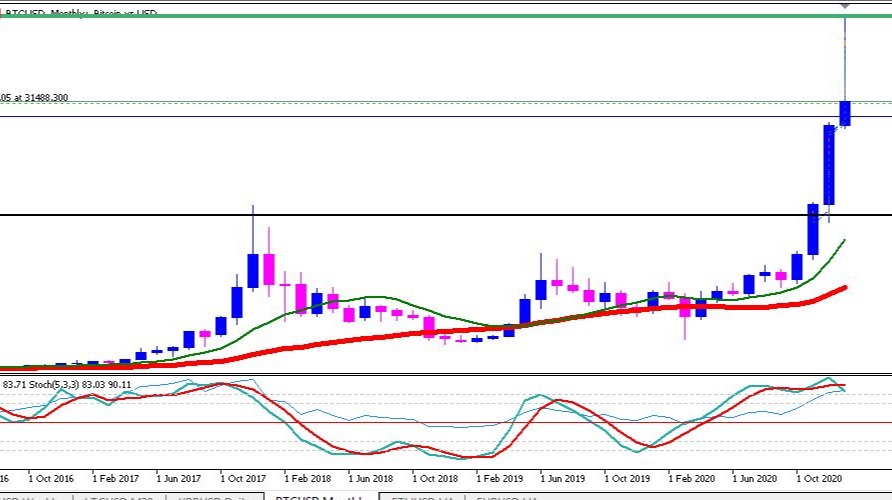This screenshot has height=500, width=892.
Task: Open the partially visible Weekly chart tab
Action: click(x=35, y=497)
